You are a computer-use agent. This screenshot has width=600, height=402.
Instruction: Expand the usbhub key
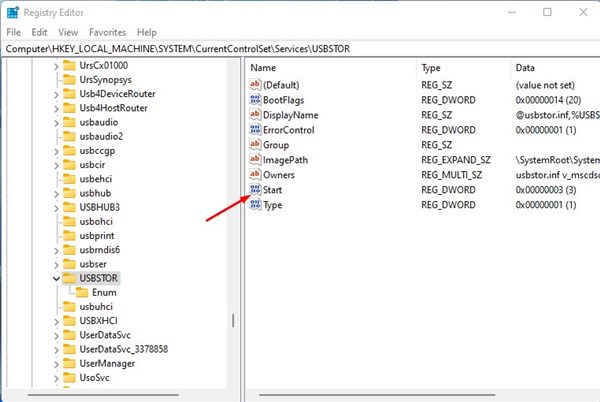coord(56,194)
